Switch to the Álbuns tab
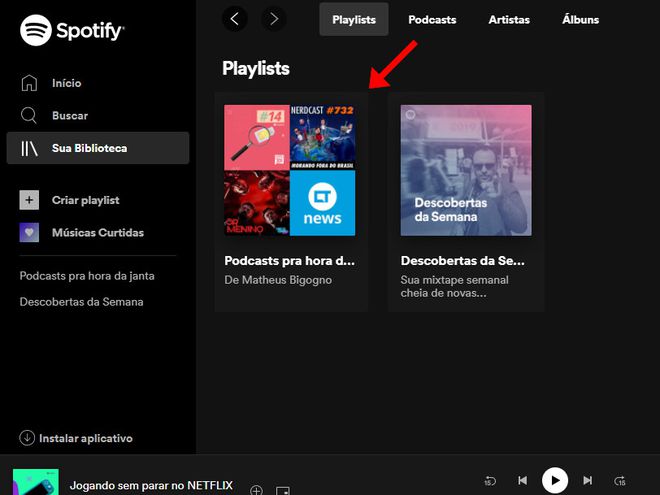 pos(580,19)
